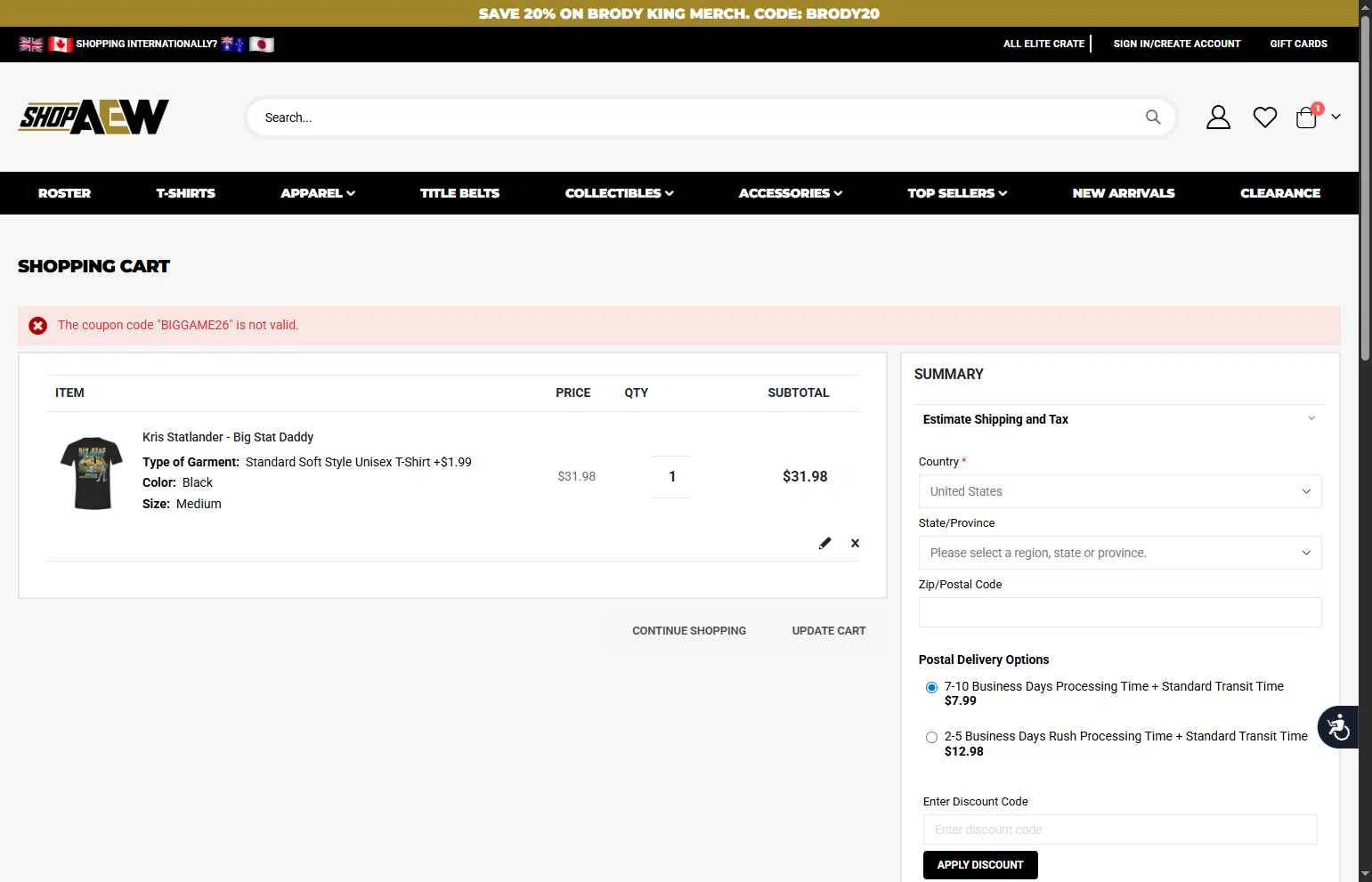
Task: Expand the cart dropdown arrow
Action: (1335, 117)
